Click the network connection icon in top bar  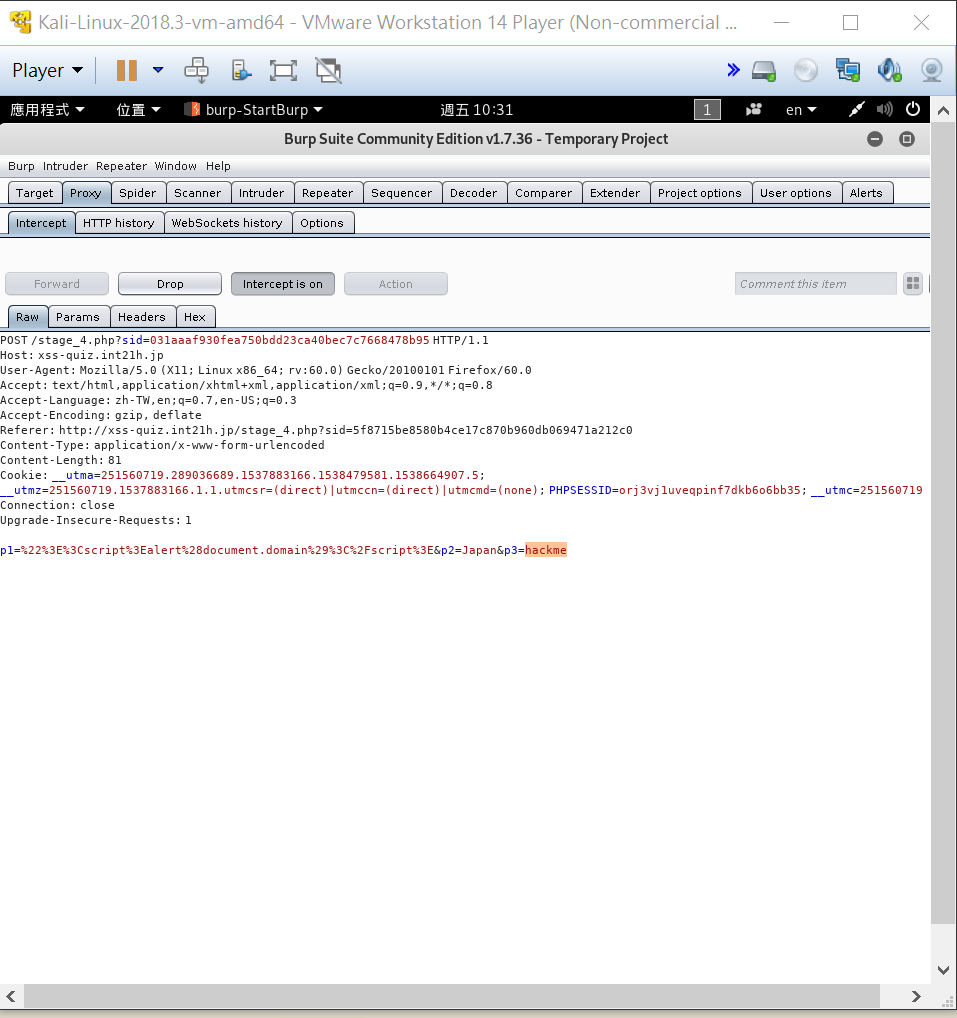coord(856,110)
